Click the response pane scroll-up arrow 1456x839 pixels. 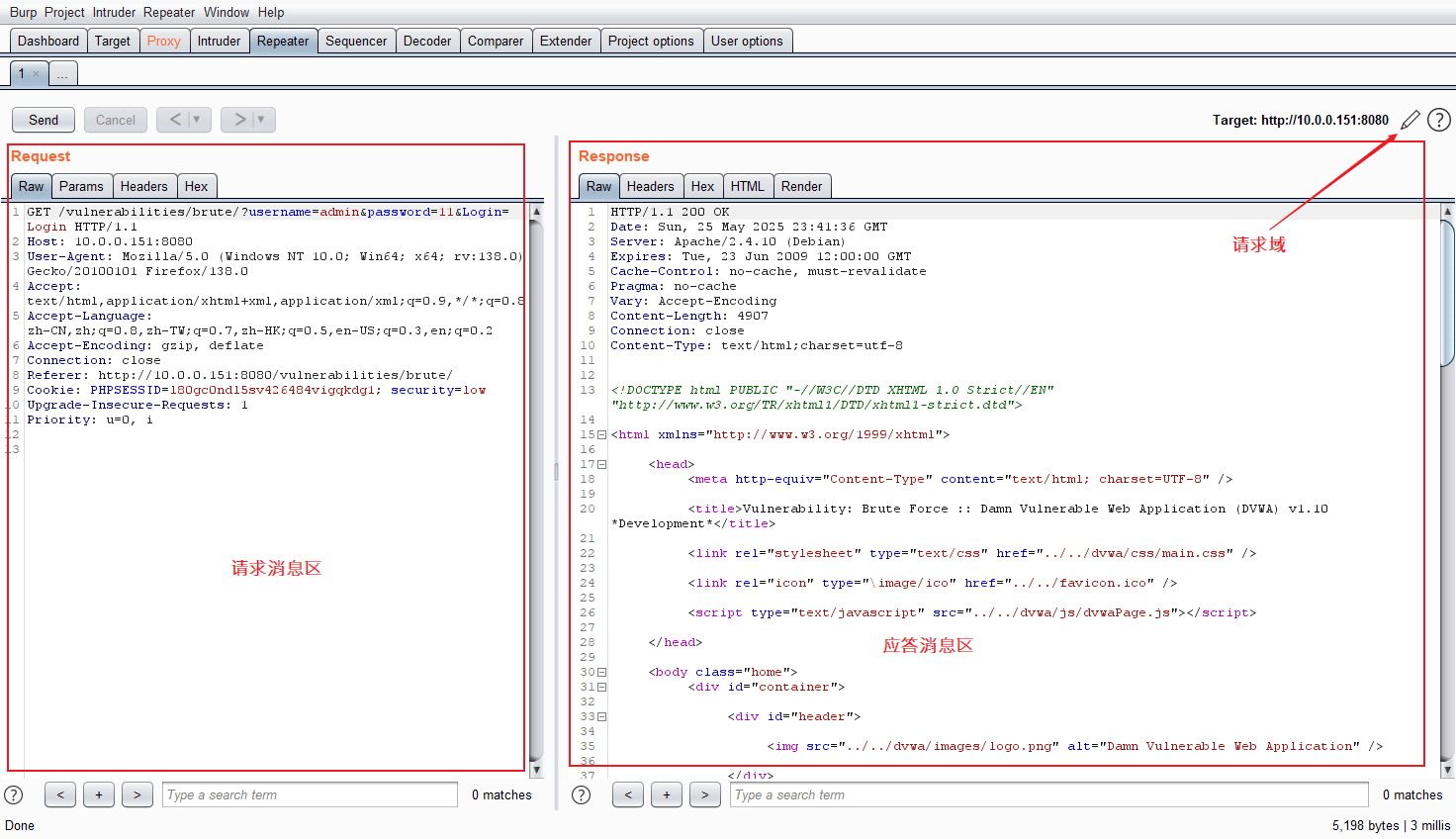click(x=1448, y=212)
